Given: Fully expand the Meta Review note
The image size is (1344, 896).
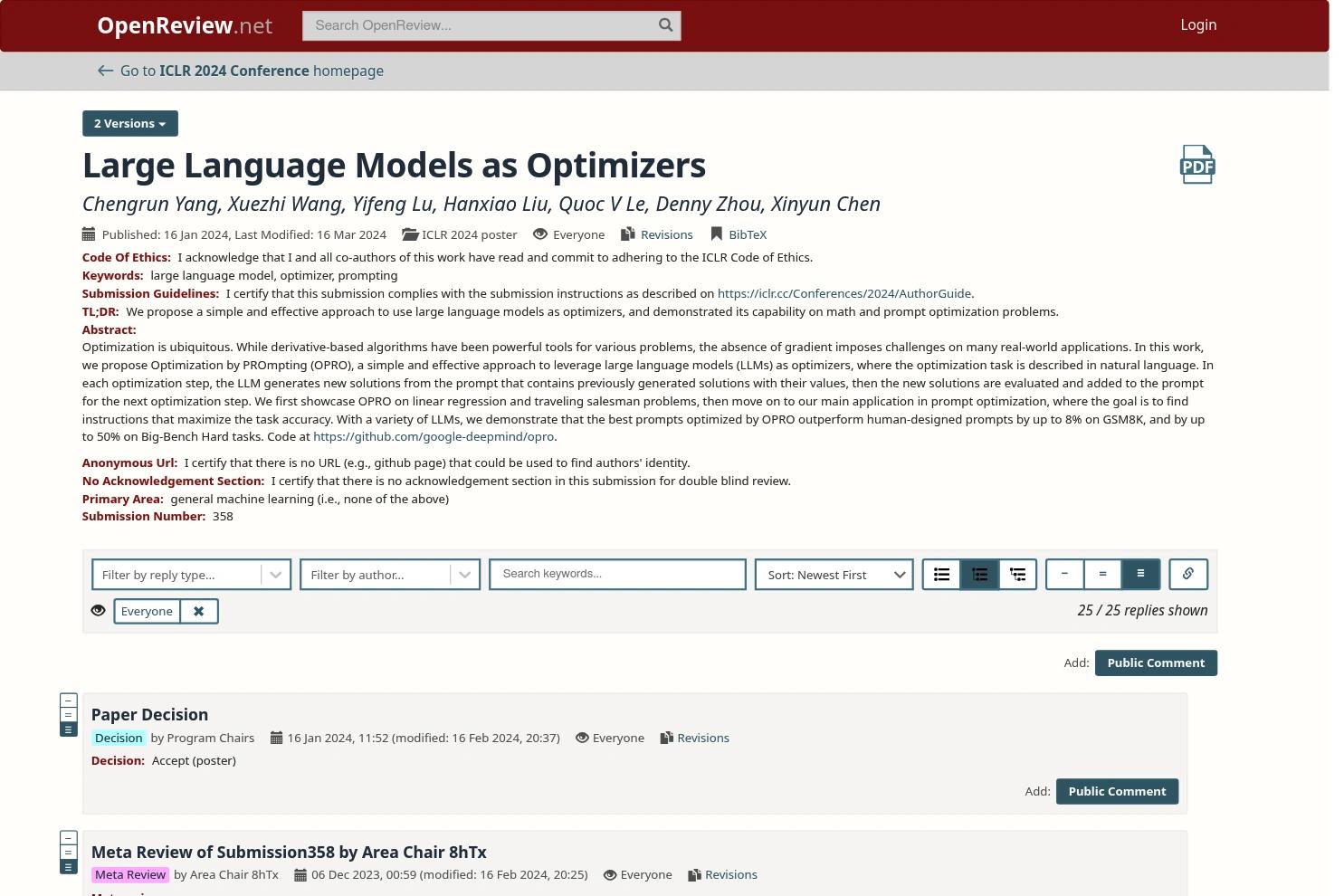Looking at the screenshot, I should click(x=68, y=867).
